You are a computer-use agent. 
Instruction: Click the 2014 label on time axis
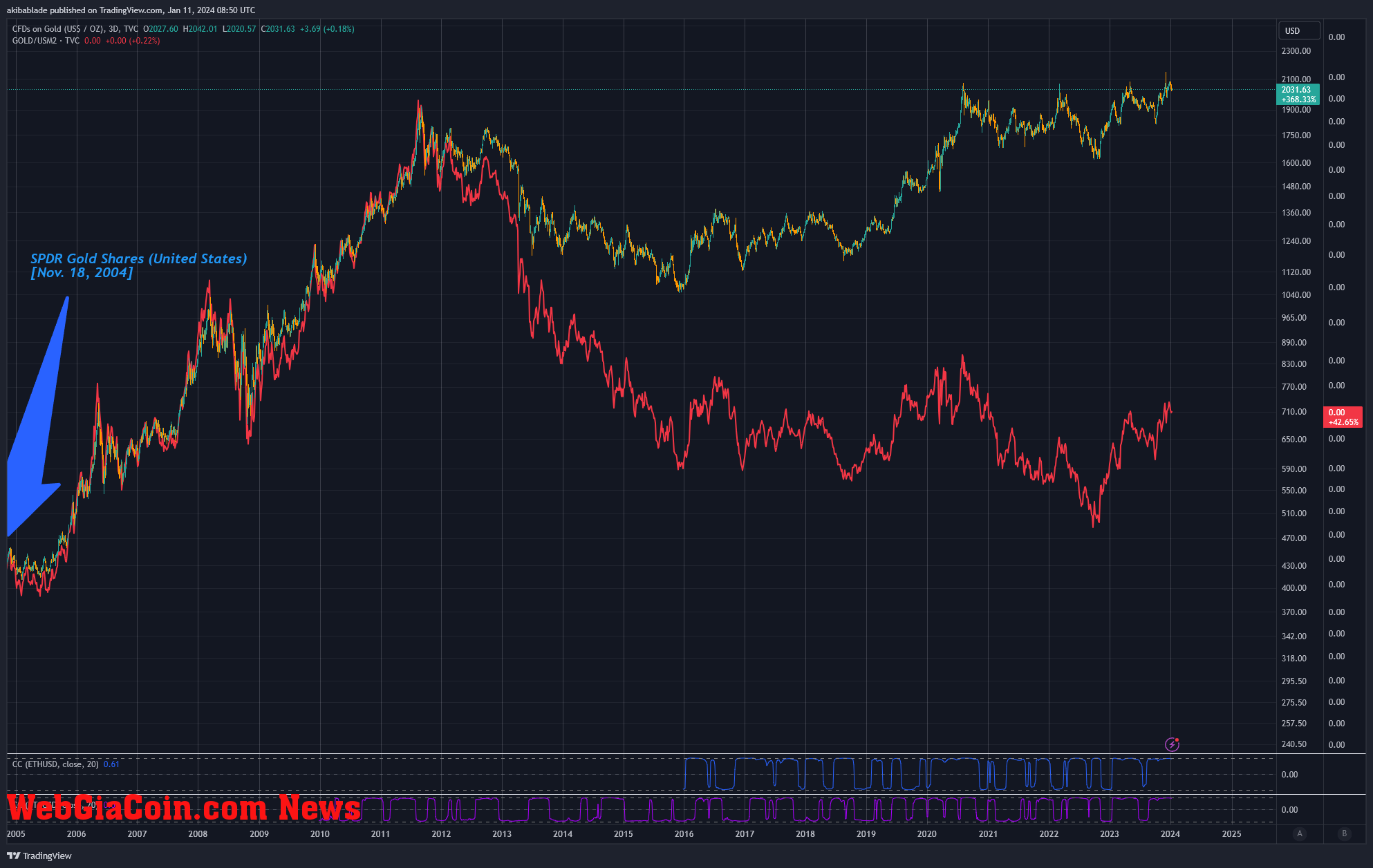tap(563, 833)
